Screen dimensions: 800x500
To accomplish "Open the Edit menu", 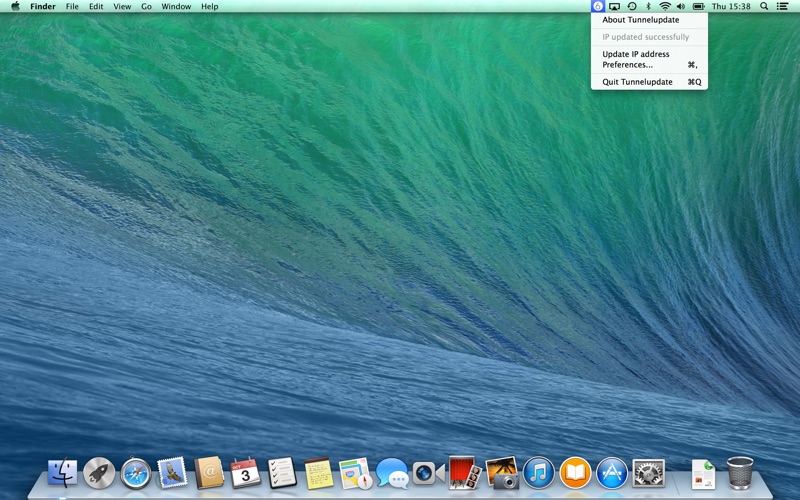I will [96, 6].
